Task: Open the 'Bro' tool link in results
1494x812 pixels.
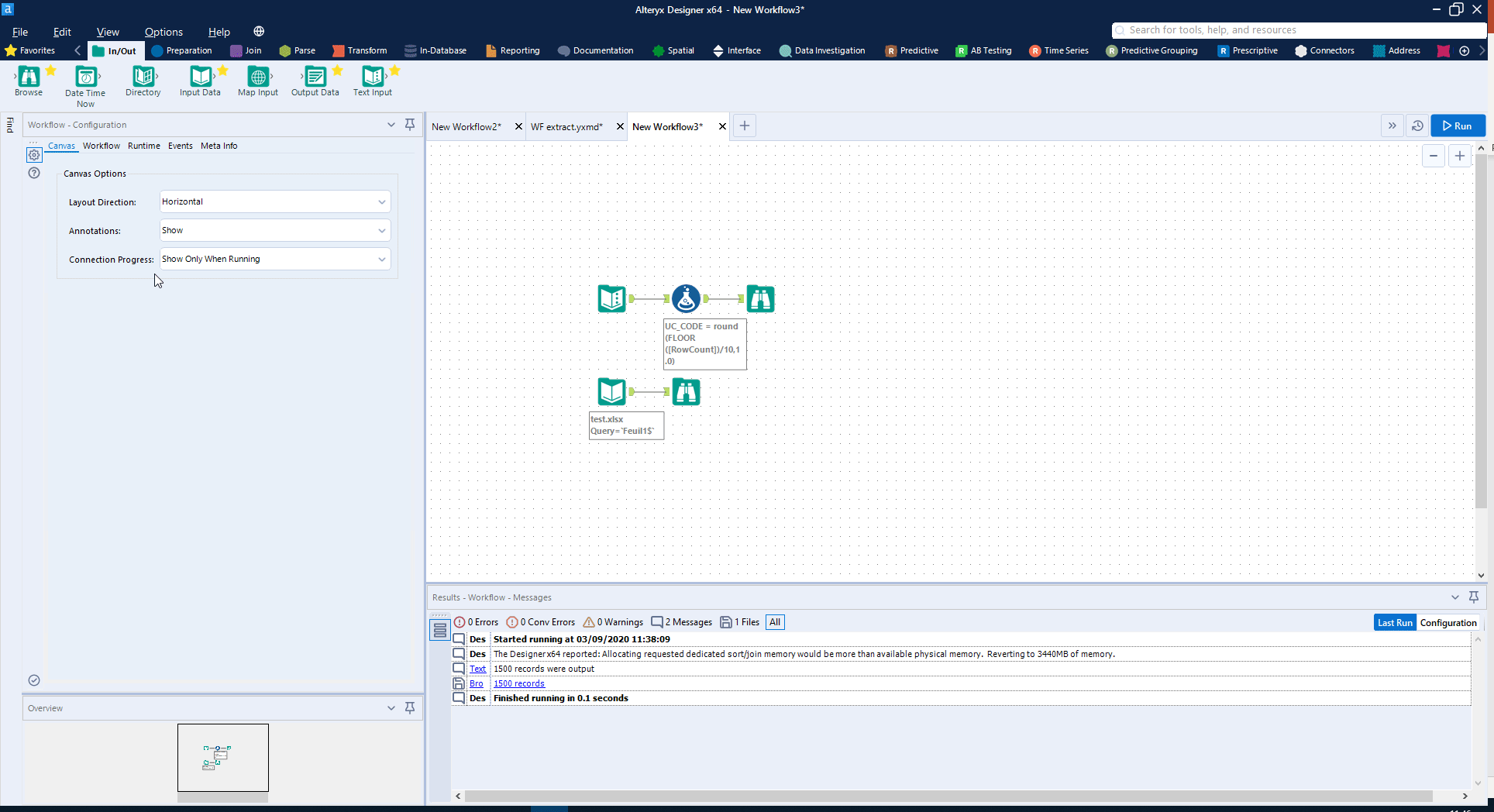Action: (476, 683)
